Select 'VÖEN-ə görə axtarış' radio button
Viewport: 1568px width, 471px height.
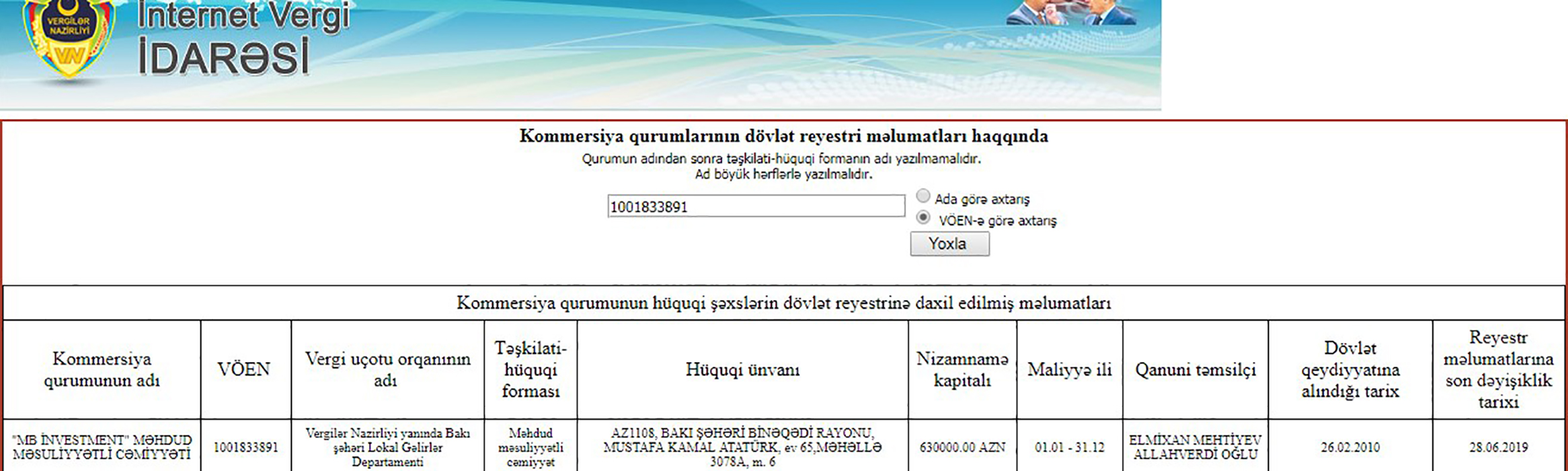tap(923, 217)
